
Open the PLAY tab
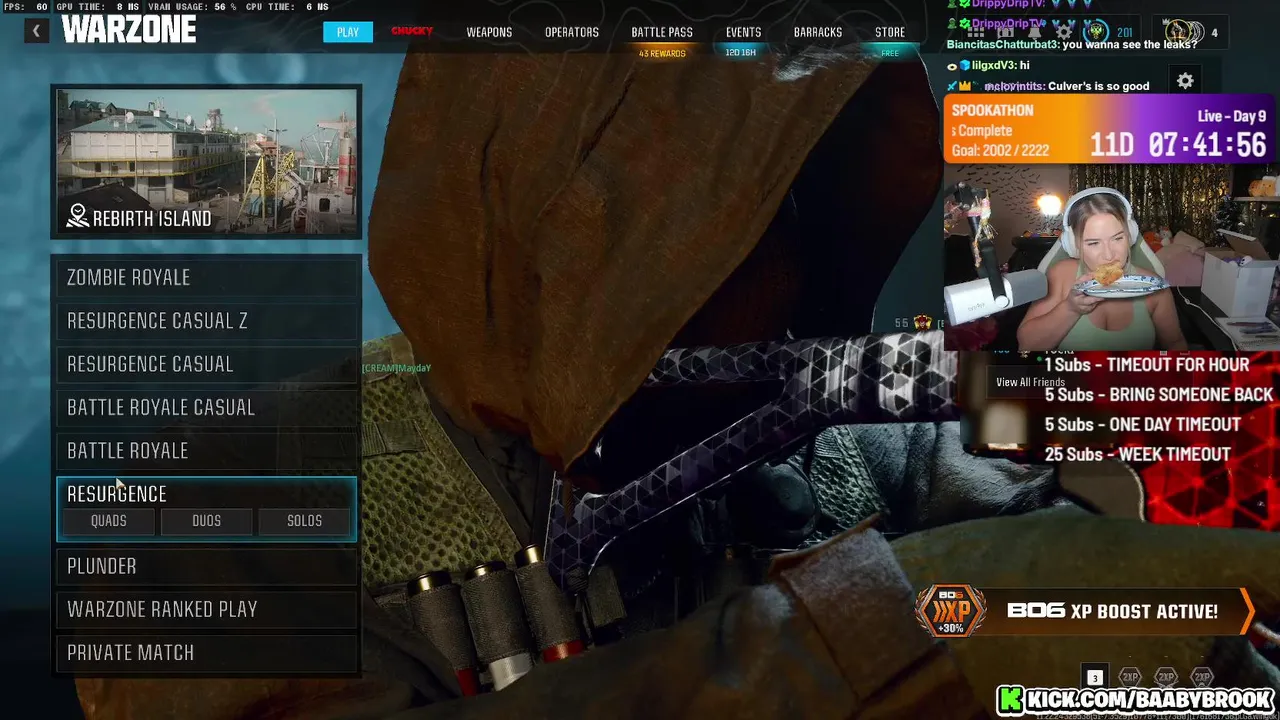click(348, 32)
